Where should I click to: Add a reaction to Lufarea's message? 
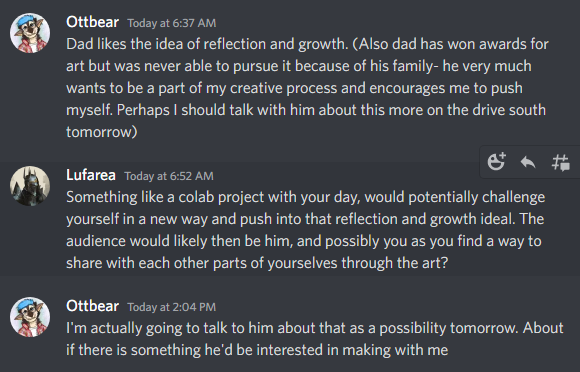[x=496, y=162]
